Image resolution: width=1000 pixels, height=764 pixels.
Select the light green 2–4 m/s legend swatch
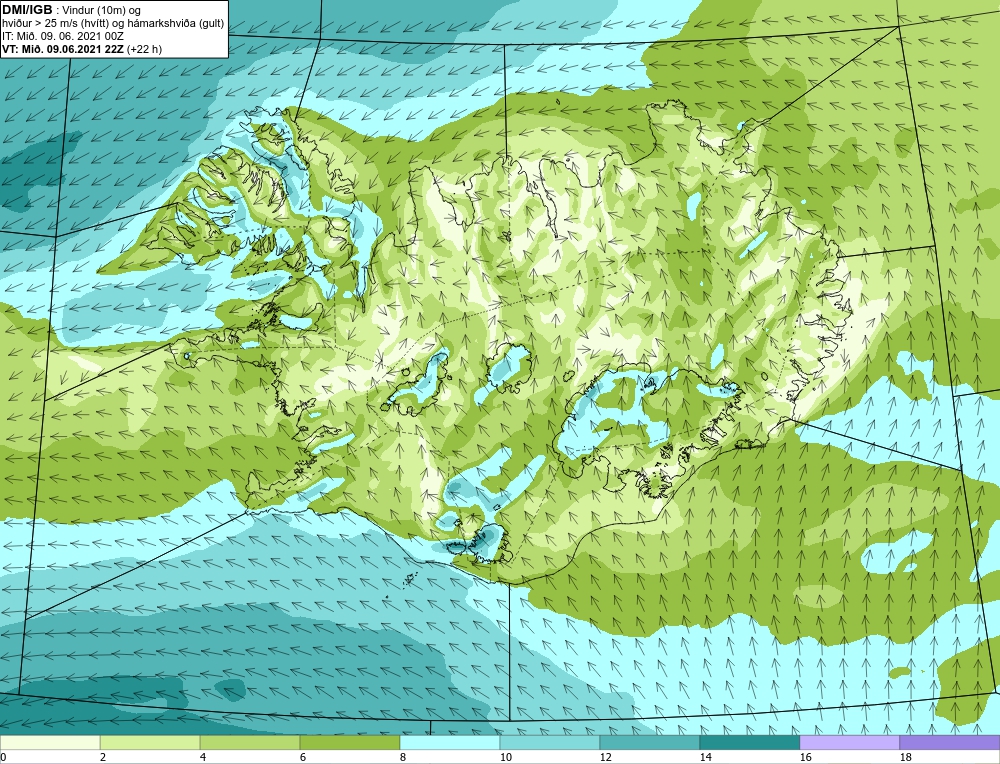coord(150,742)
